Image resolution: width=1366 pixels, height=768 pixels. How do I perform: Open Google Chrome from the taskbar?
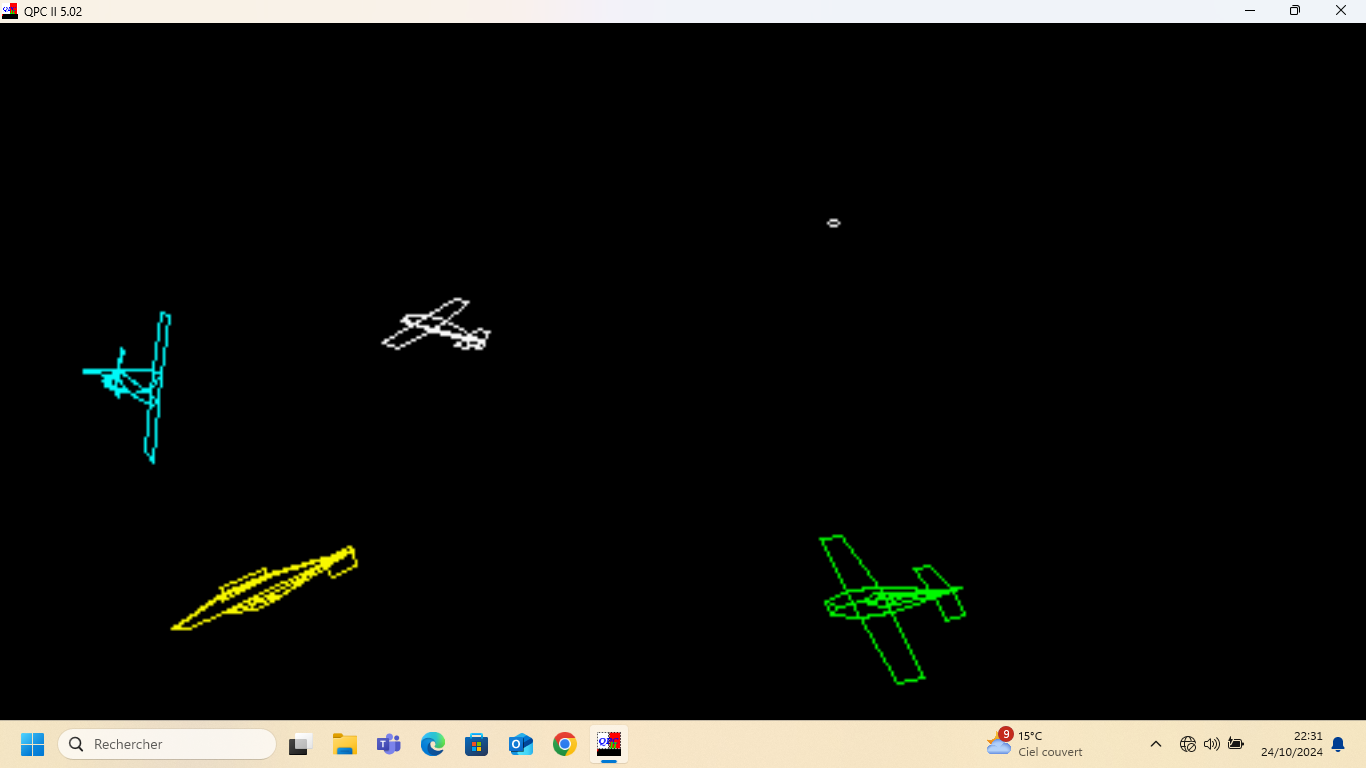[x=565, y=744]
